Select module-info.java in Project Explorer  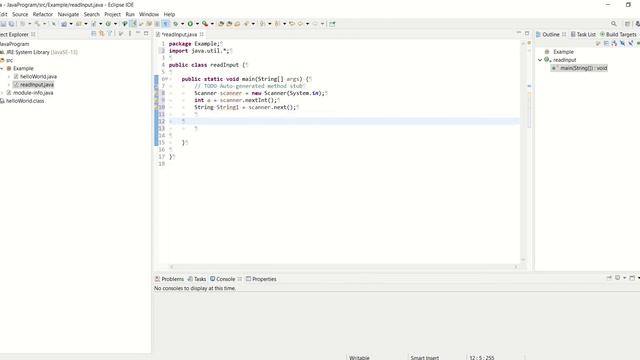click(33, 93)
